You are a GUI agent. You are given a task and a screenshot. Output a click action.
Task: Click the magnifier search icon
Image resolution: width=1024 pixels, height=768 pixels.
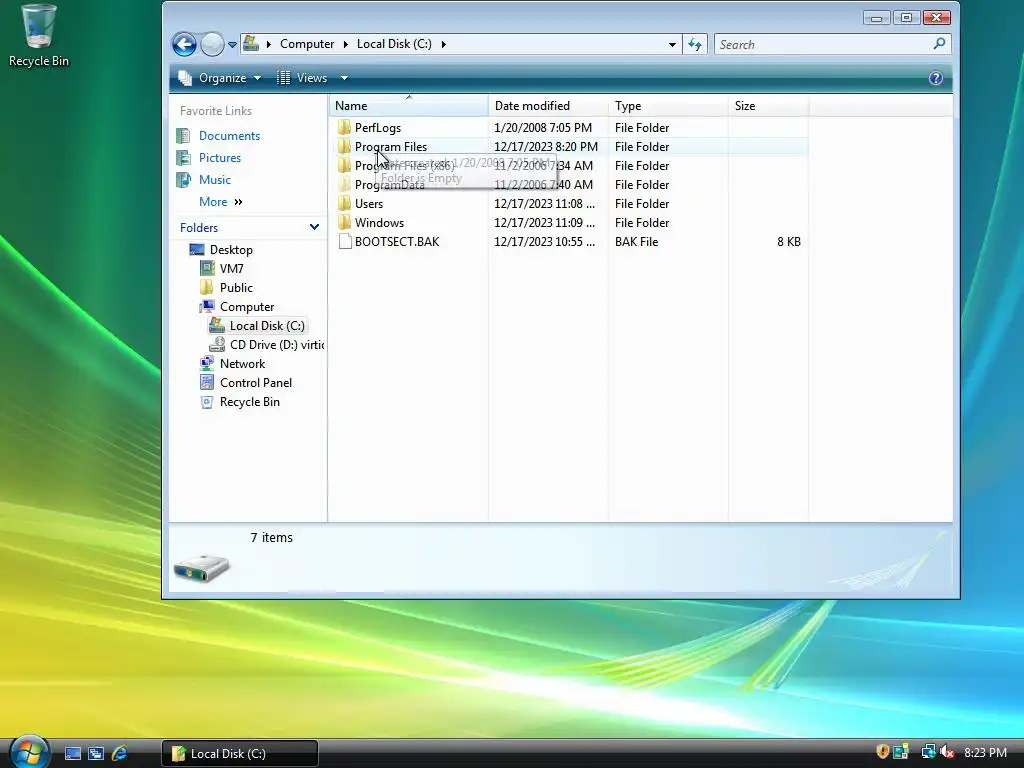(939, 44)
